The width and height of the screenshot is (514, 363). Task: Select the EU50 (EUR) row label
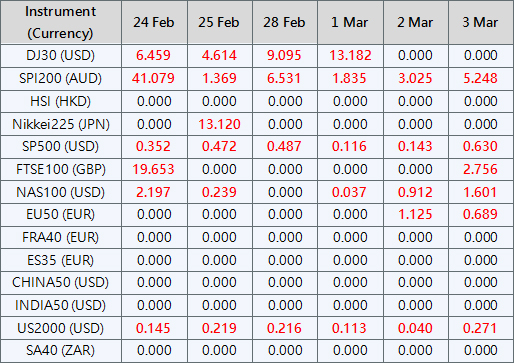61,214
